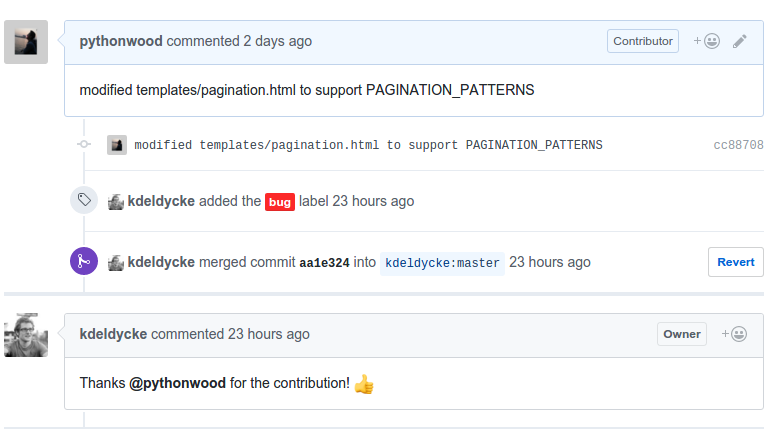Open the red bug label
The width and height of the screenshot is (774, 435).
pos(280,202)
